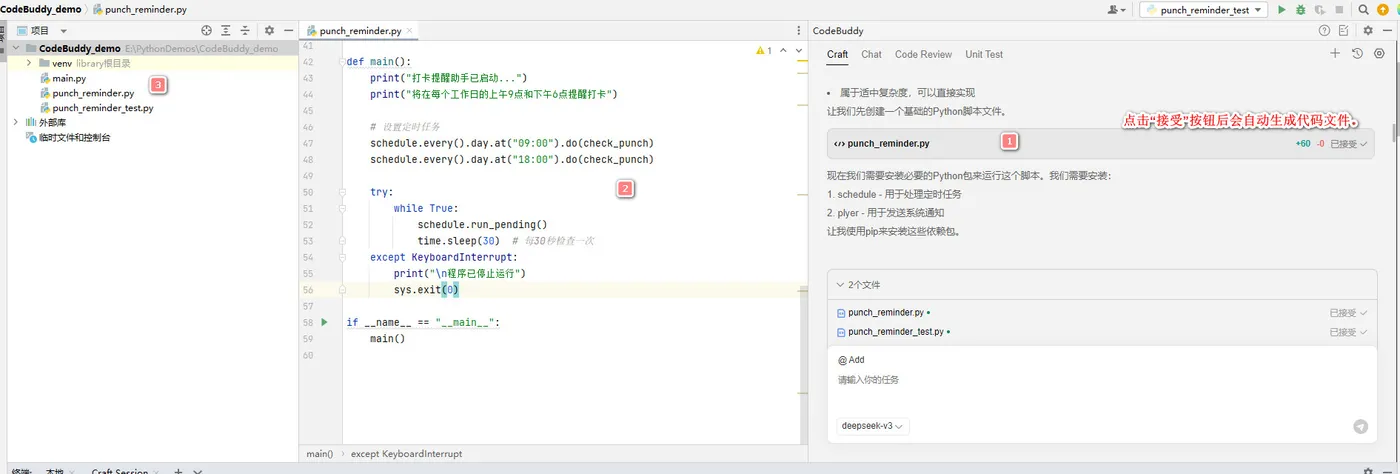Start a new CodeBuddy session with plus icon
The width and height of the screenshot is (1400, 474).
(1335, 54)
